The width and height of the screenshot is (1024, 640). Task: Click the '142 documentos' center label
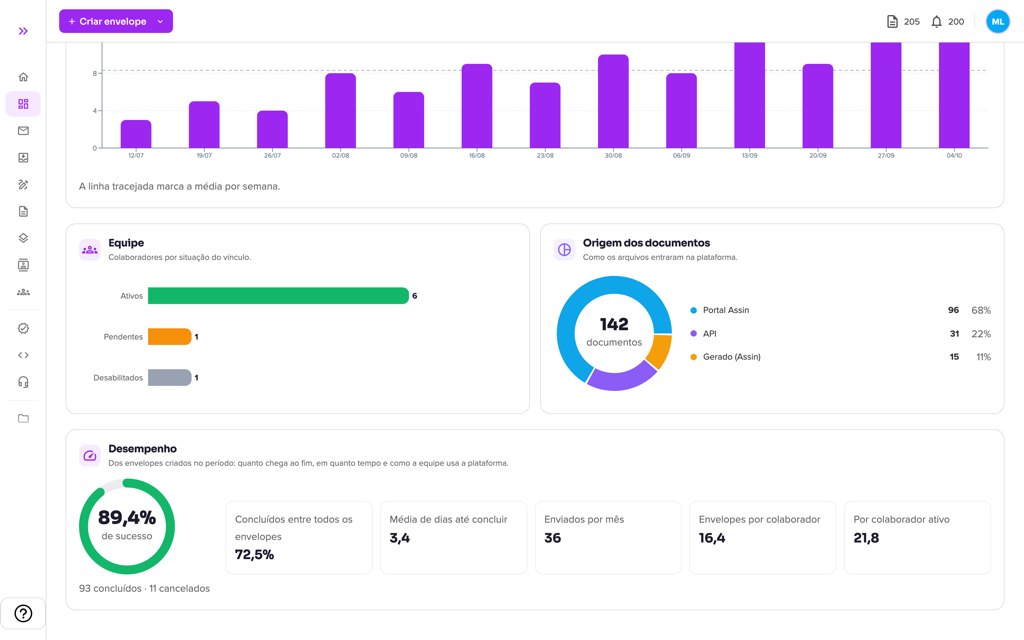coord(614,332)
